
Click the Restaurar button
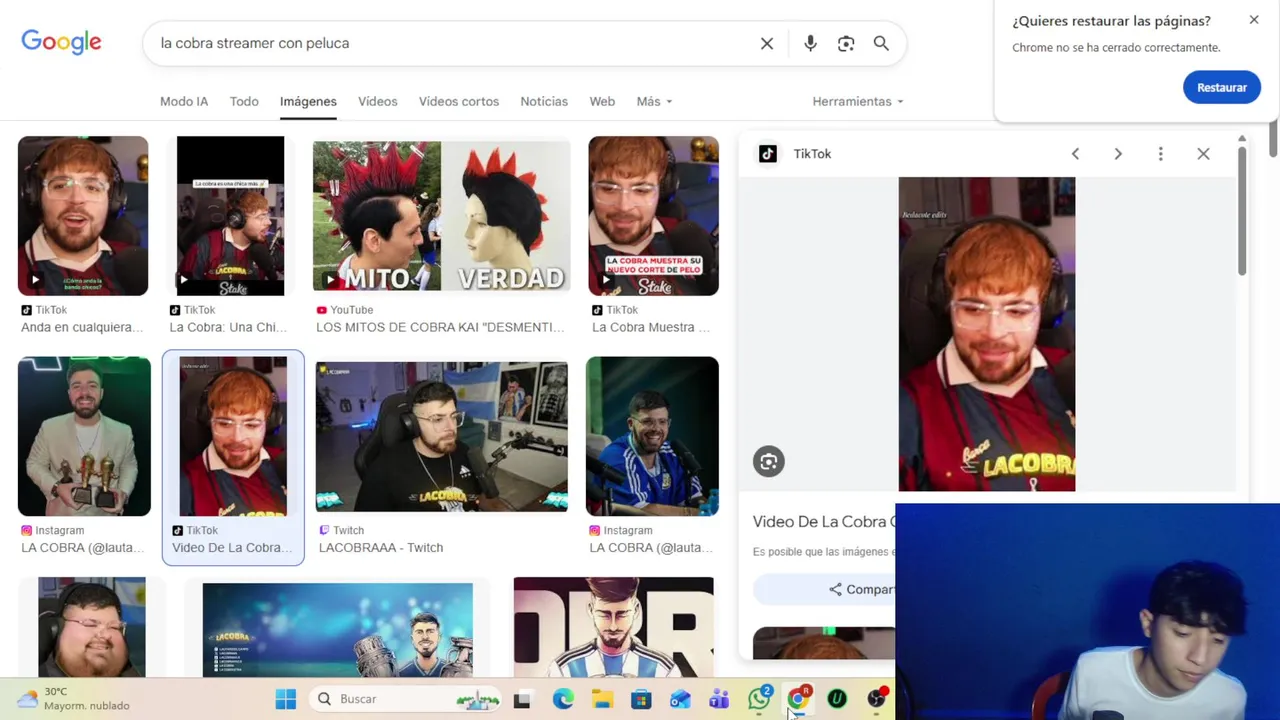point(1222,87)
